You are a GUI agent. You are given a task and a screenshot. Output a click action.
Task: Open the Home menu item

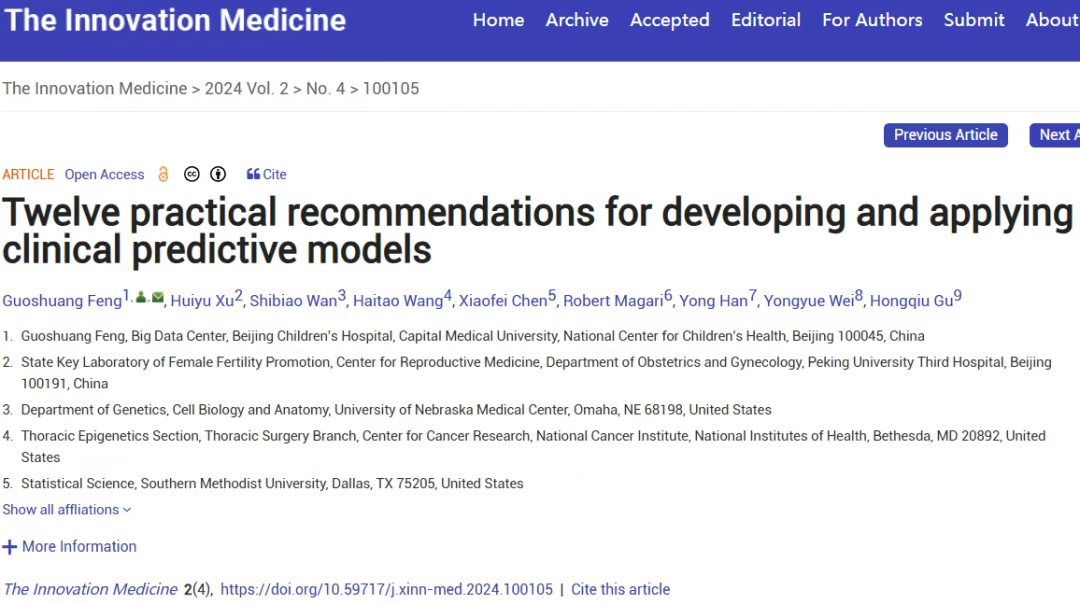point(498,20)
